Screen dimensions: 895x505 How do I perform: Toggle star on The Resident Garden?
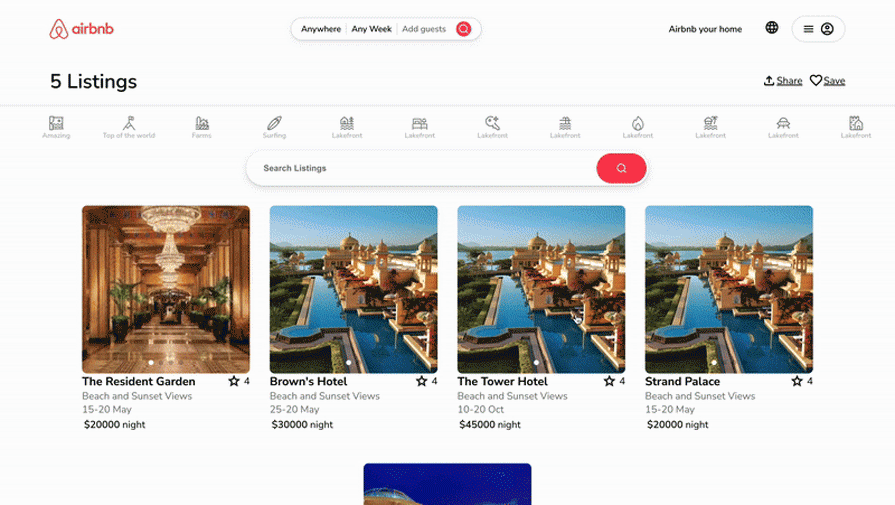click(234, 381)
